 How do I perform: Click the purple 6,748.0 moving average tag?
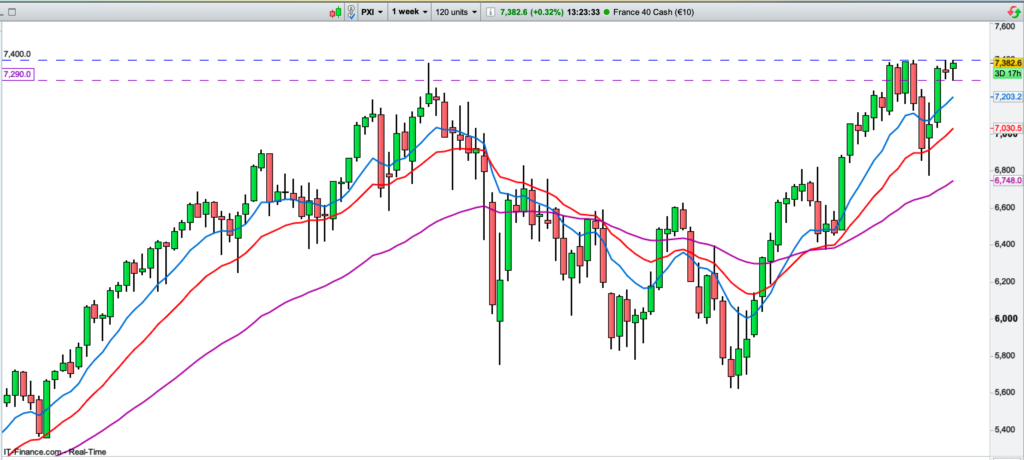[x=1005, y=181]
